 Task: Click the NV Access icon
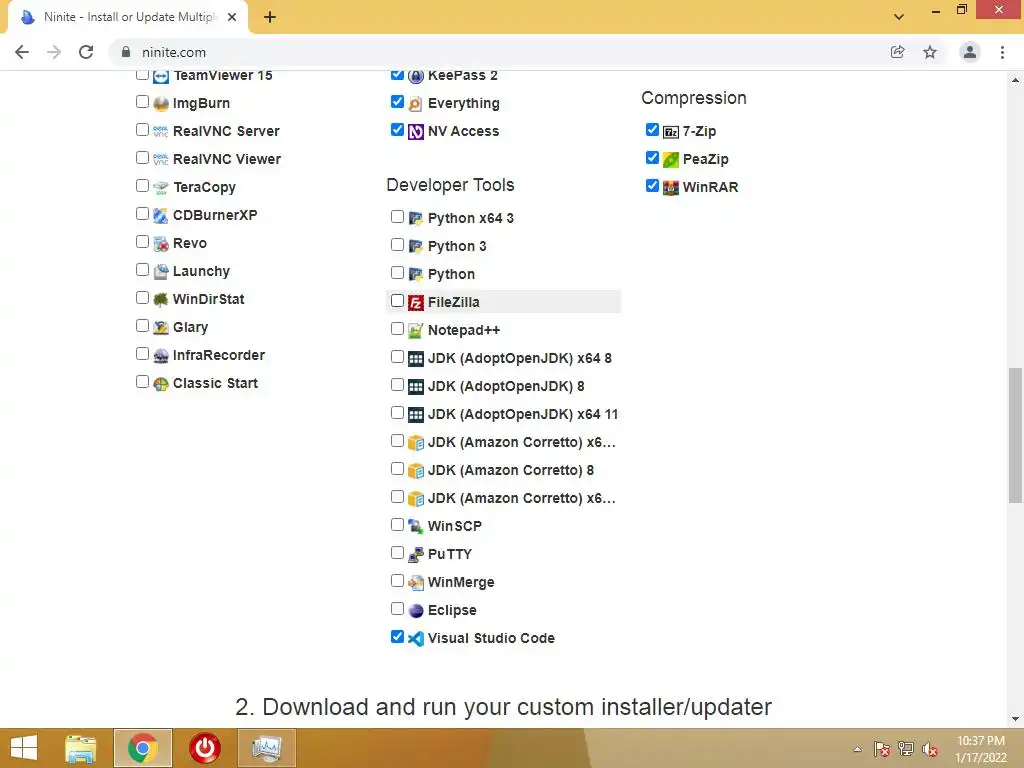click(415, 132)
